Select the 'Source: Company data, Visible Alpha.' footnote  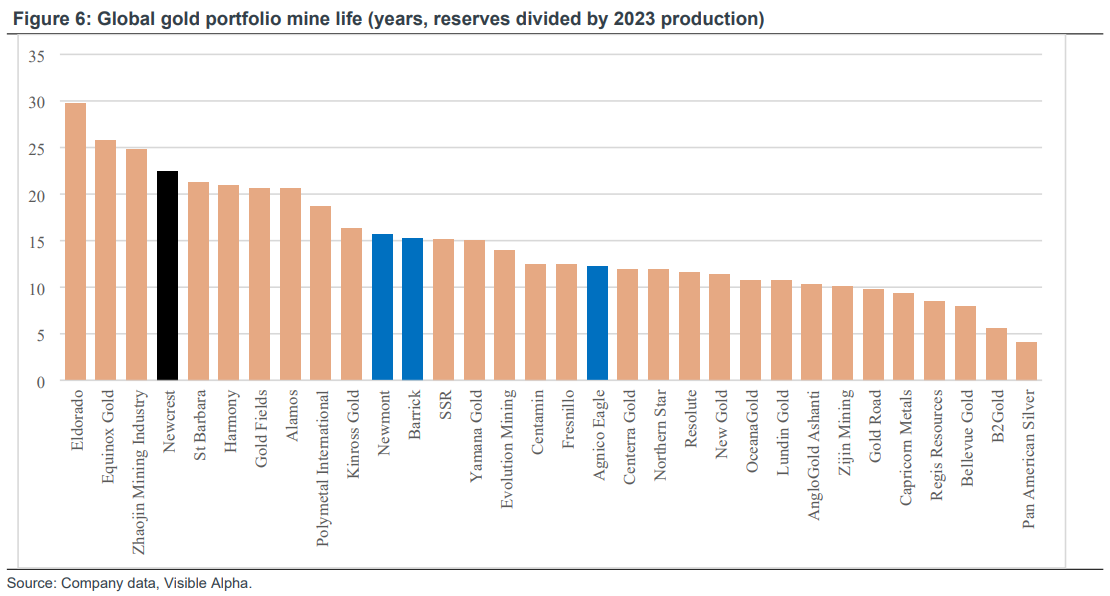130,583
